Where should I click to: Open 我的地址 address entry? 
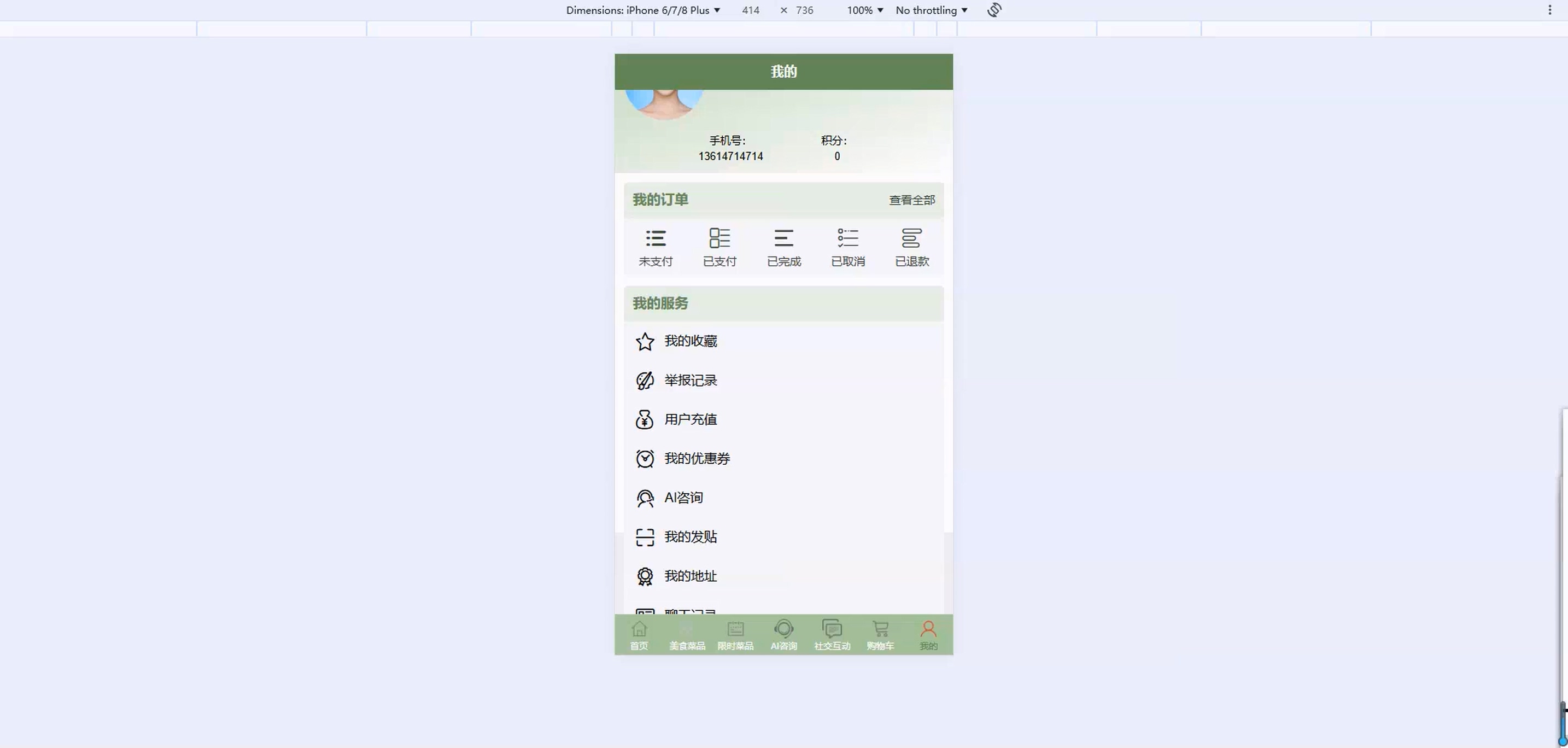click(x=691, y=576)
